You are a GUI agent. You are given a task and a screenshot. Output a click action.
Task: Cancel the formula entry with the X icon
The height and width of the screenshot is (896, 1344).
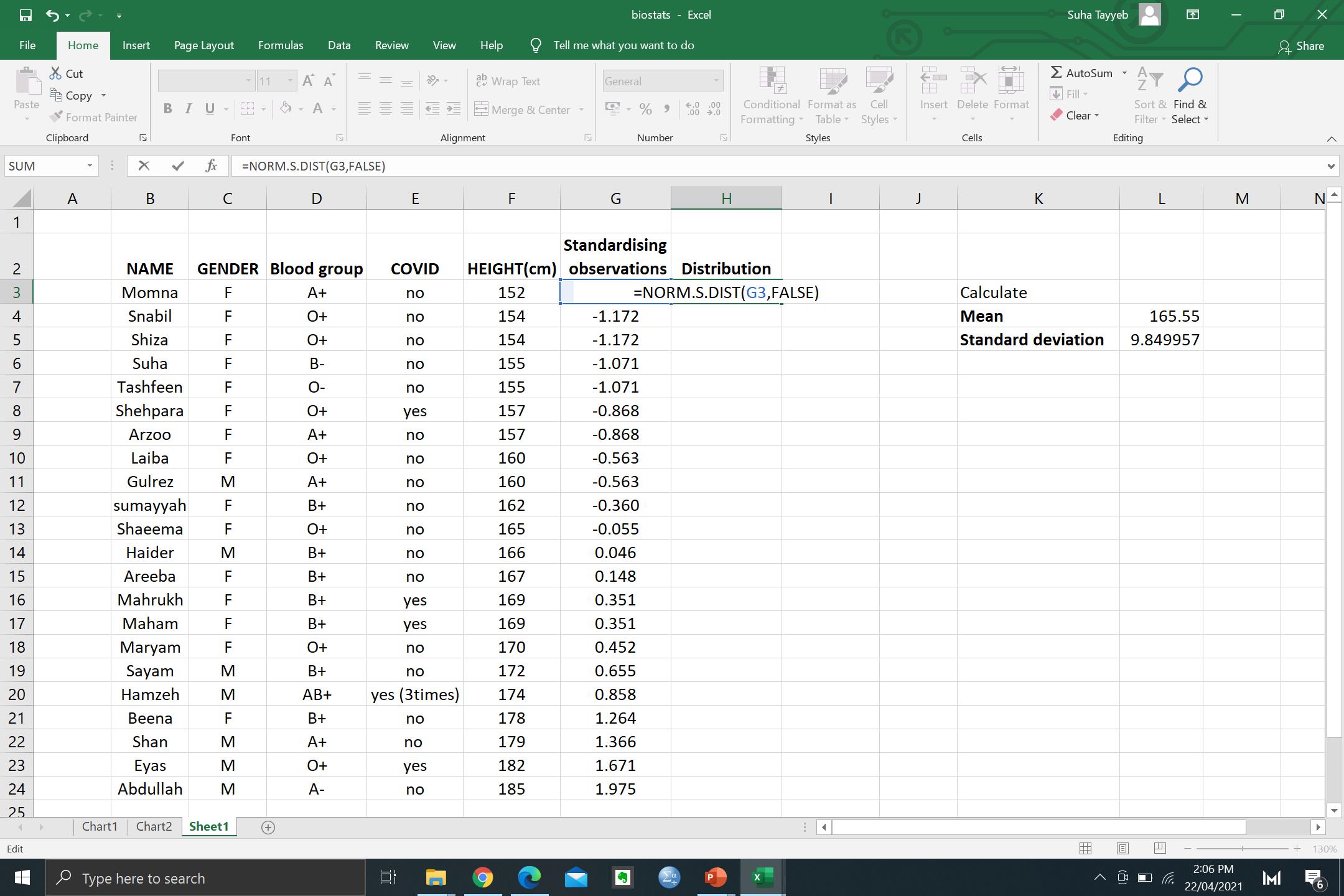coord(144,166)
